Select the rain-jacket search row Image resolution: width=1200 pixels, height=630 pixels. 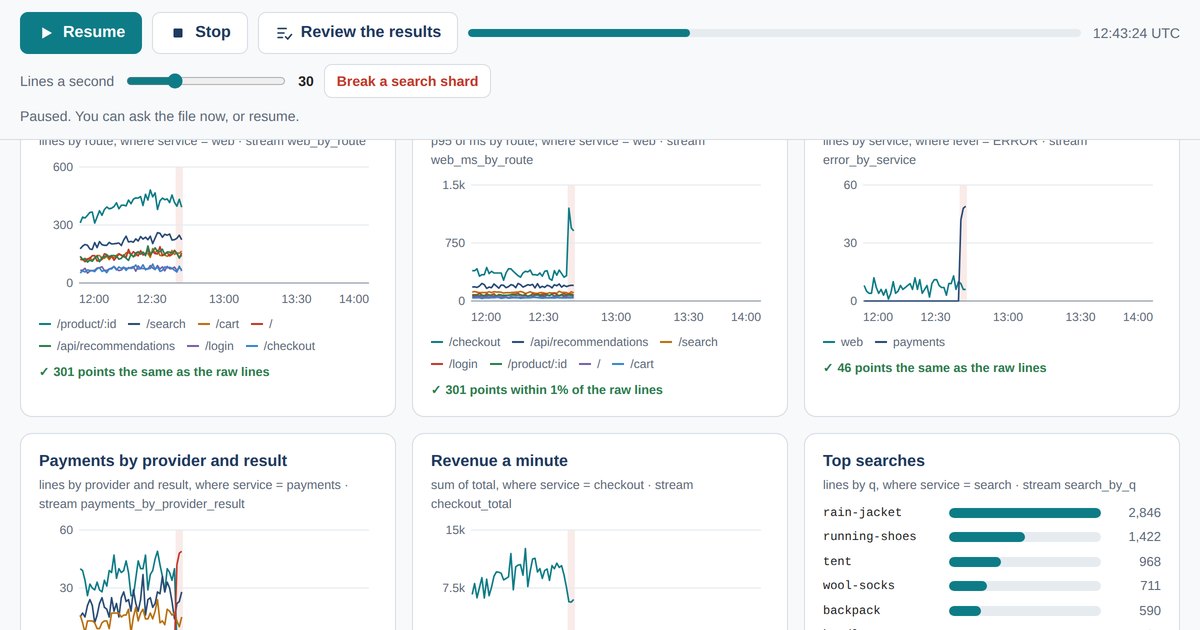[992, 513]
